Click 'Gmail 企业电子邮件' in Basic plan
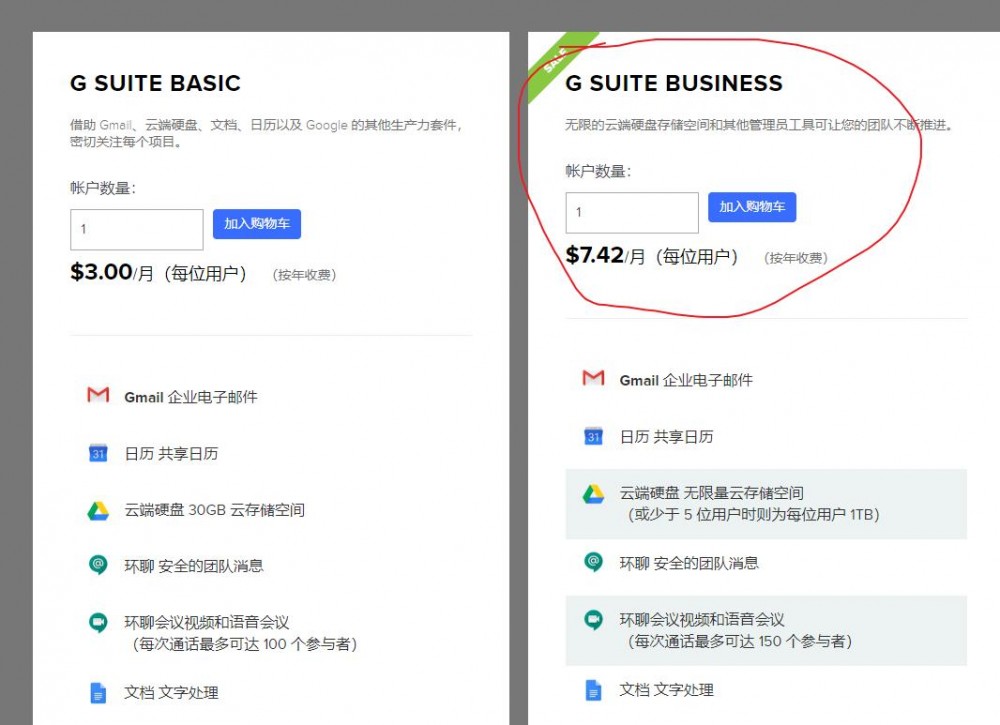 (191, 397)
